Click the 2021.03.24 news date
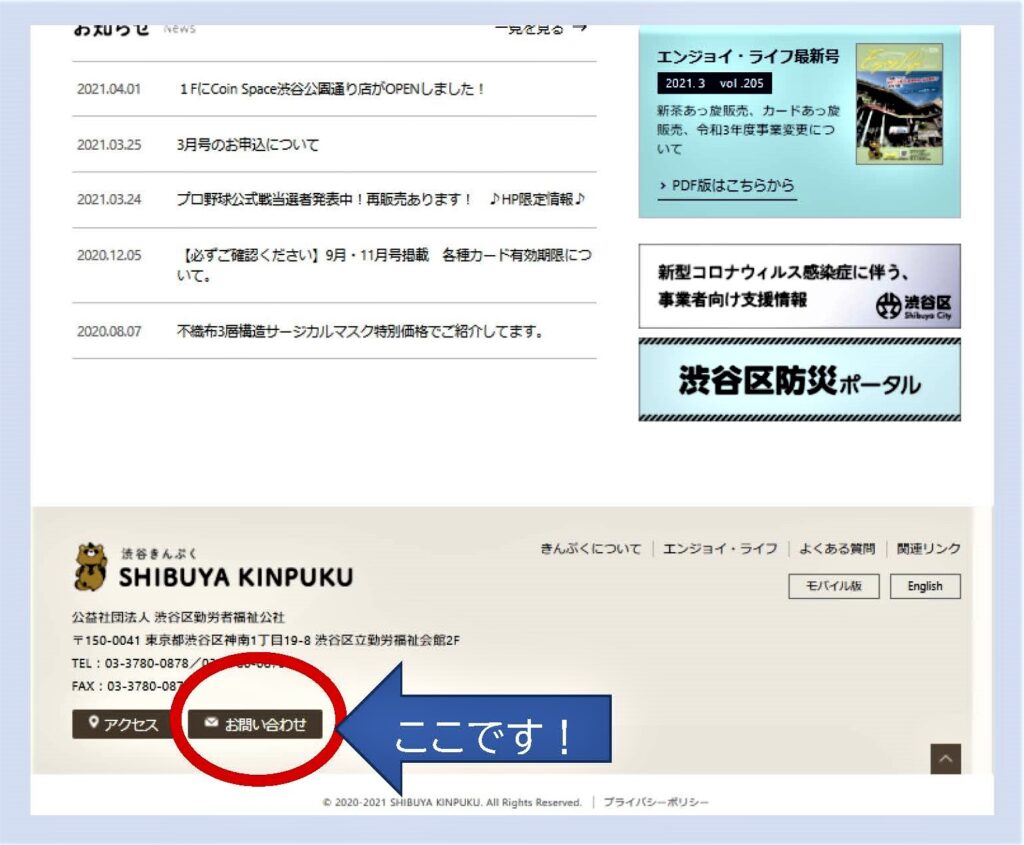Viewport: 1024px width, 845px height. [109, 199]
